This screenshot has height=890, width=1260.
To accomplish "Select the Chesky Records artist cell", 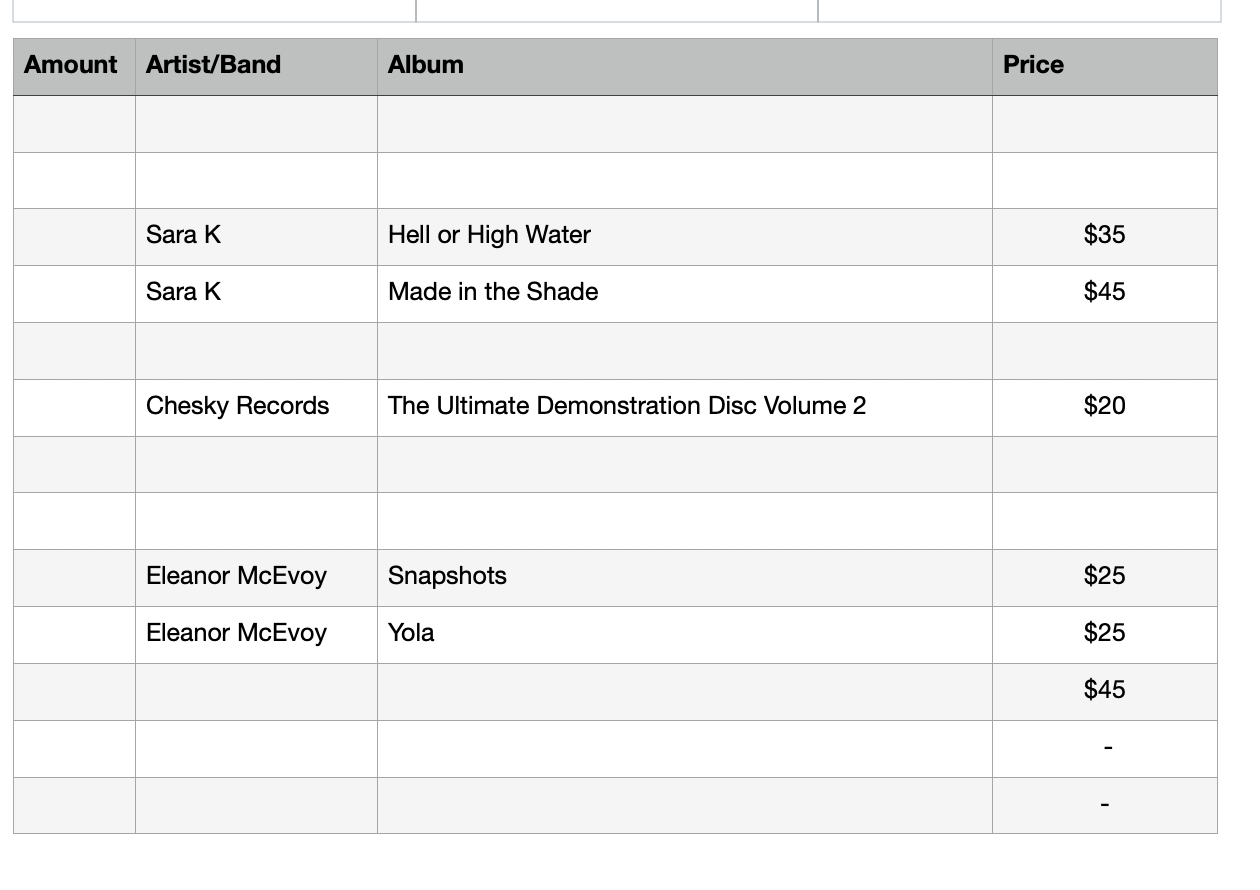I will [256, 408].
